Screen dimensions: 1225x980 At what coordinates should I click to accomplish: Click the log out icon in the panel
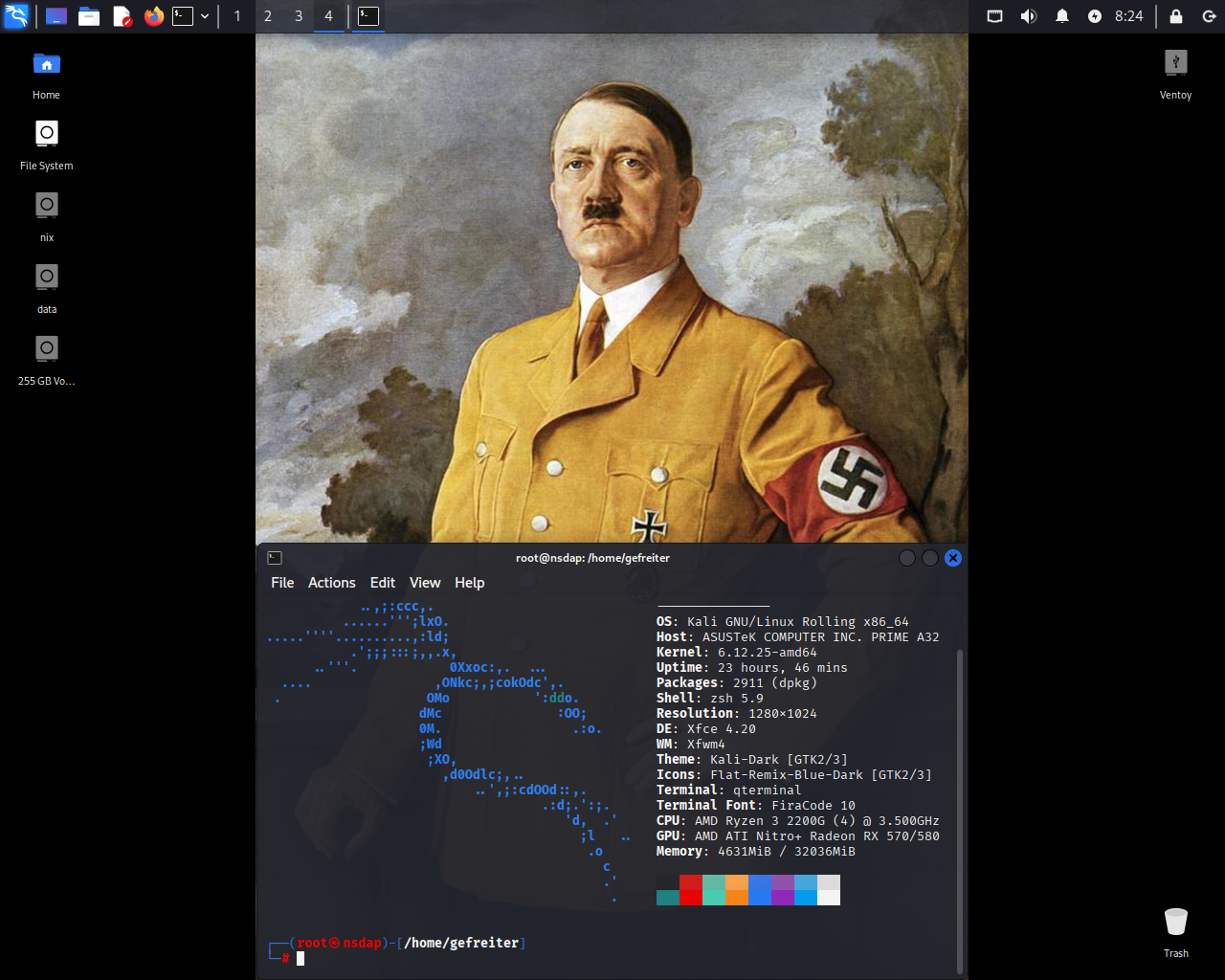[x=1209, y=16]
